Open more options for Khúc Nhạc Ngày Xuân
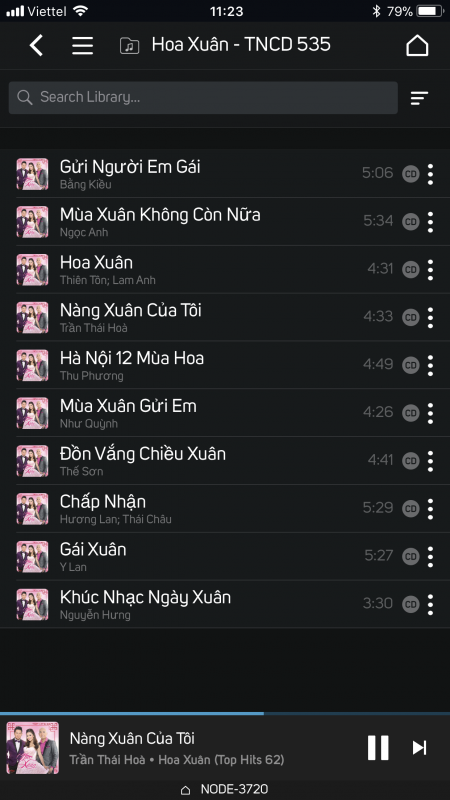 coord(431,604)
